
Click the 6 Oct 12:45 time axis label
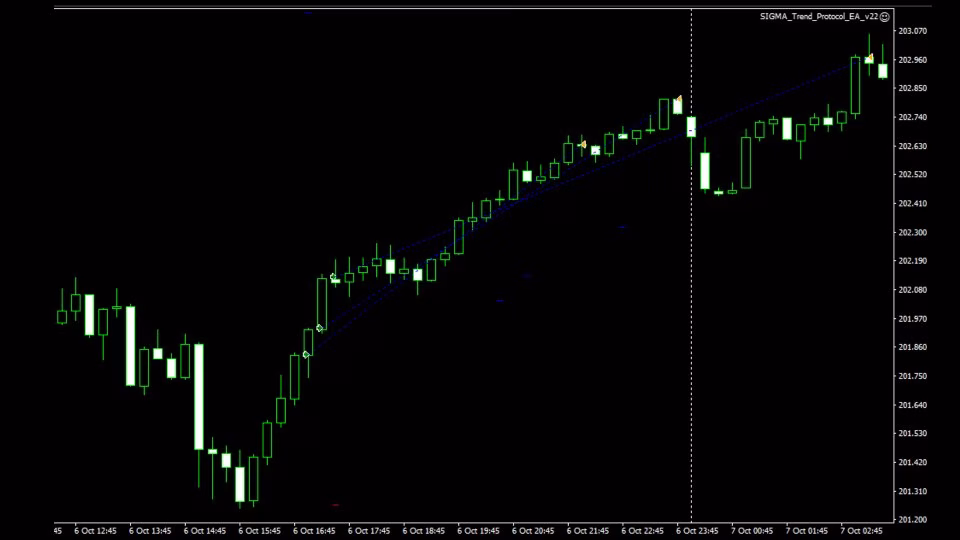95,531
